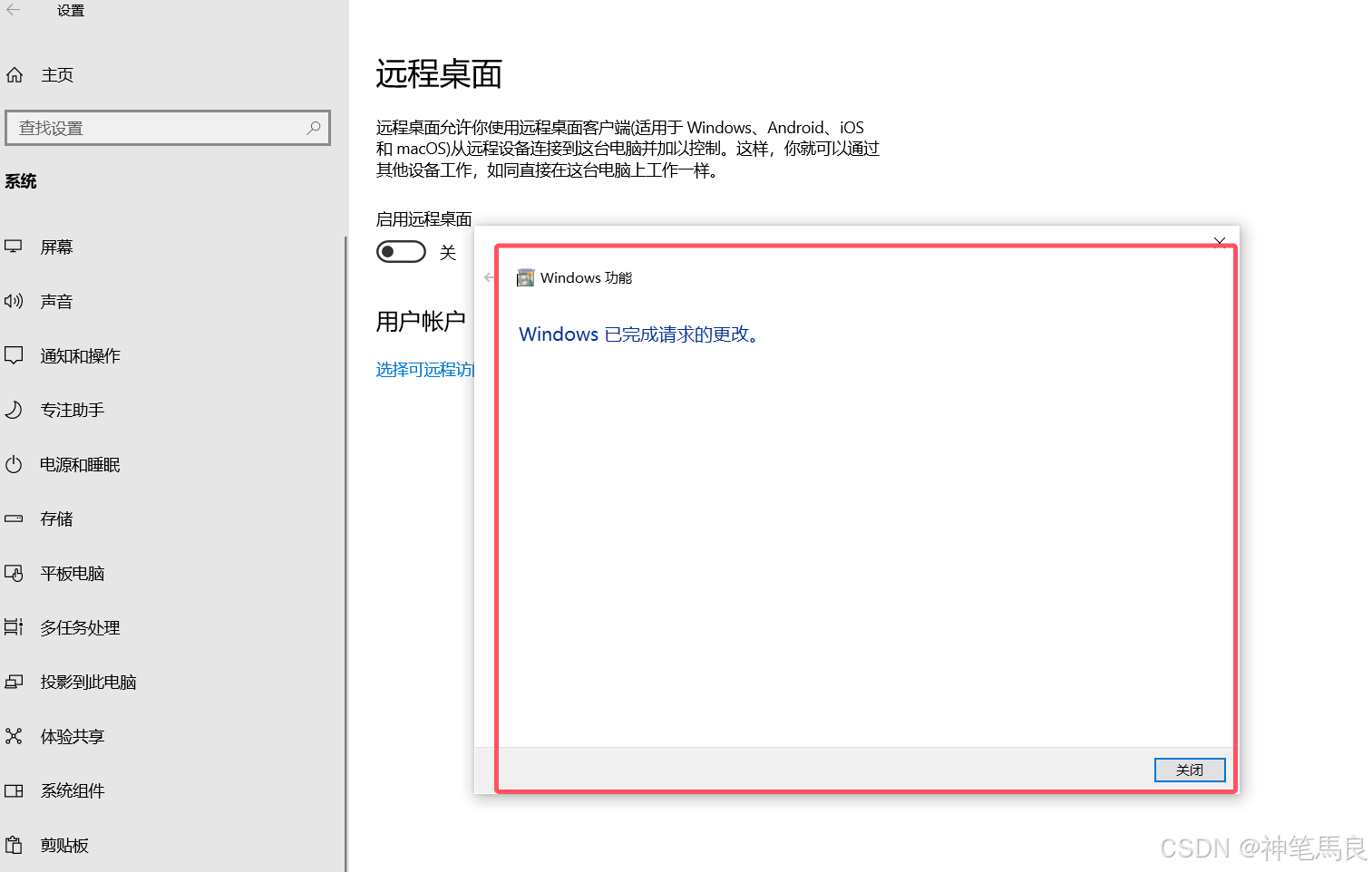Click the power icon beside 电源和睡眠
Viewport: 1372px width, 872px height.
[14, 464]
